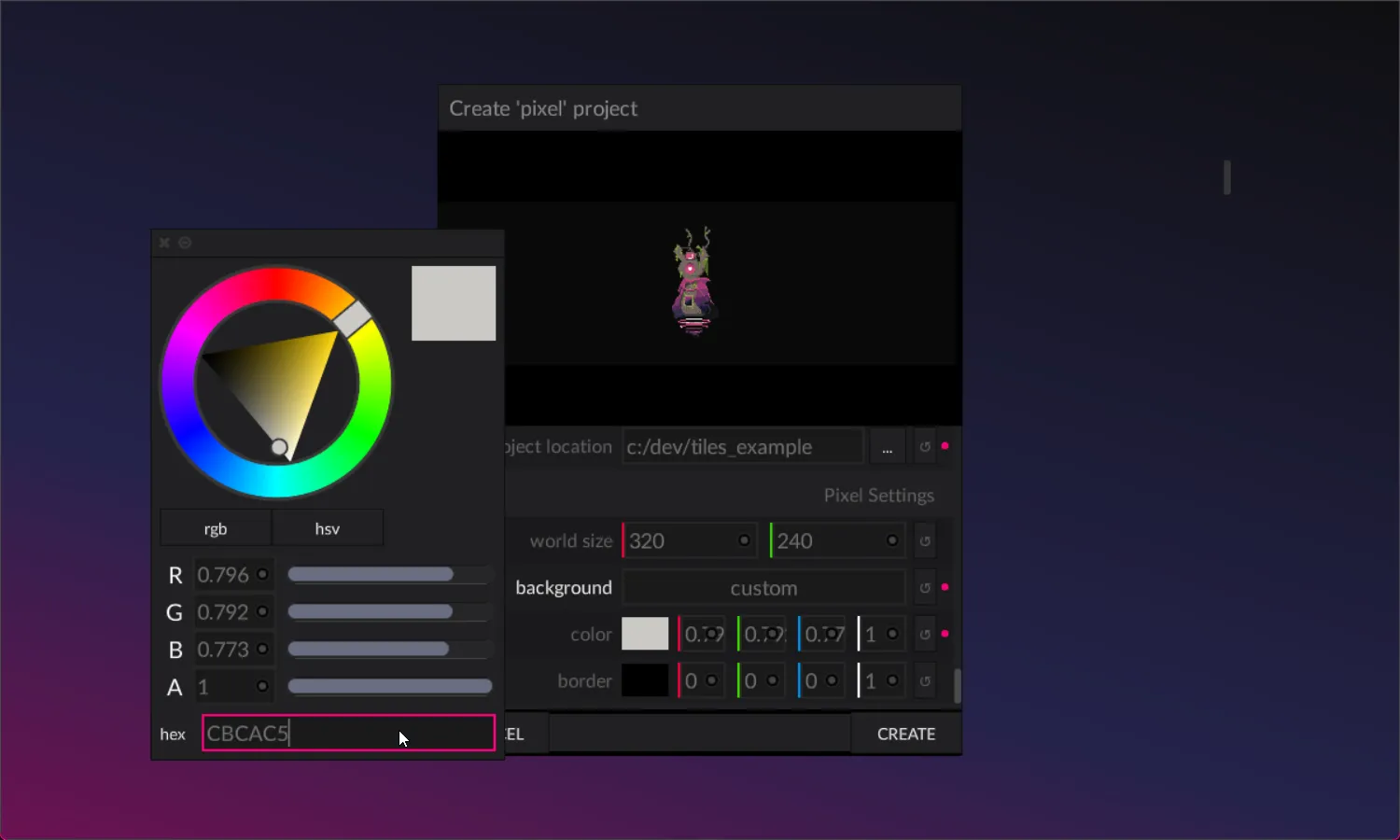1400x840 pixels.
Task: Click the hex color input field
Action: pyautogui.click(x=347, y=734)
